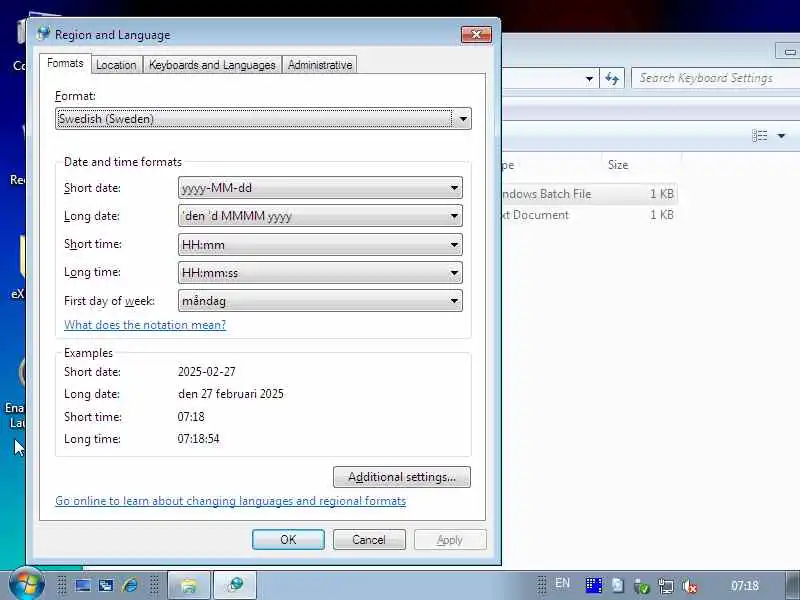
Task: Click the Switch between windows quick launch icon
Action: (x=106, y=585)
